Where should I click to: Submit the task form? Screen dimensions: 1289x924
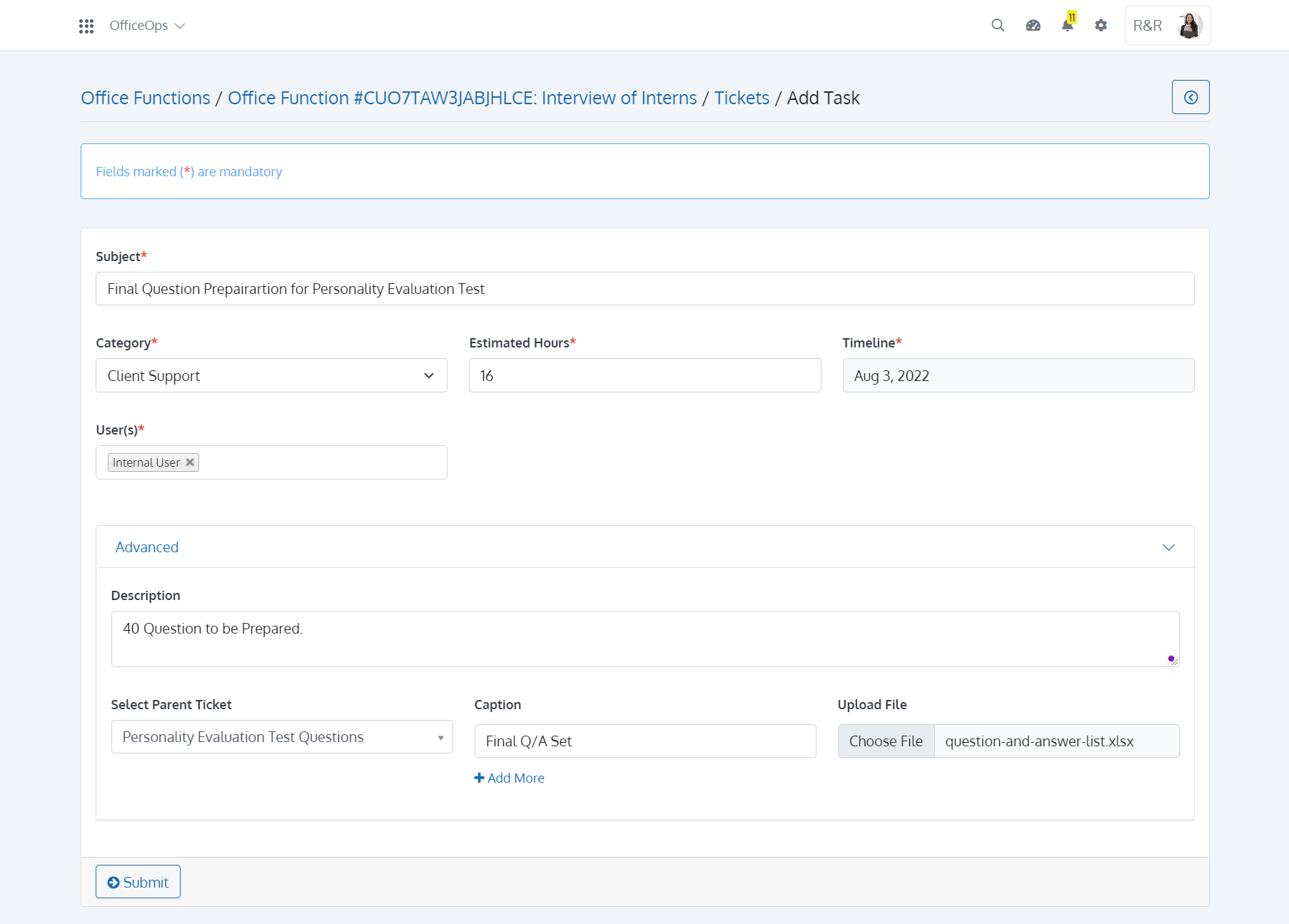(138, 882)
